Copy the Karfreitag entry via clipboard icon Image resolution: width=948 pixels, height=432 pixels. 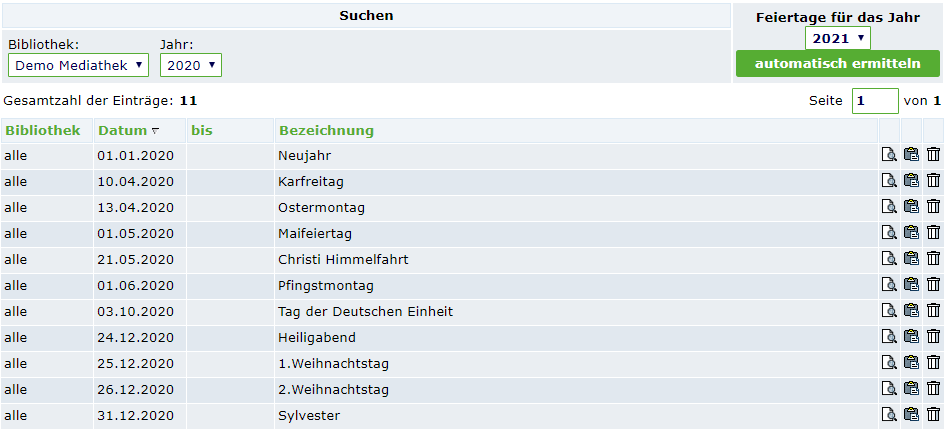point(911,181)
